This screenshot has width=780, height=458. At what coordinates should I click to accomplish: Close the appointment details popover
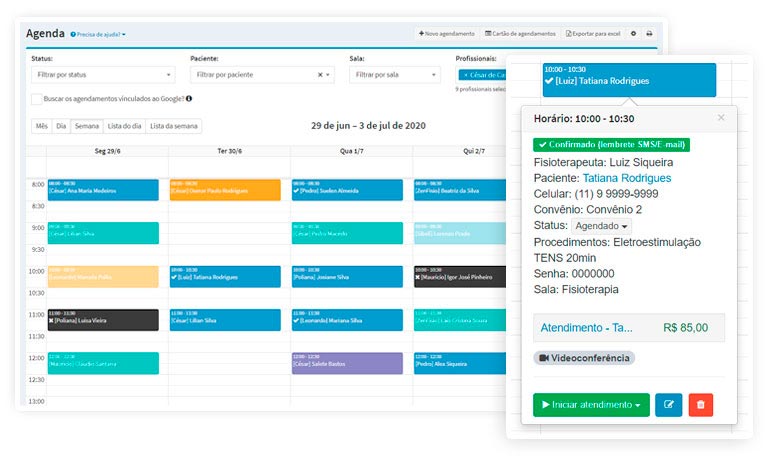tap(721, 118)
